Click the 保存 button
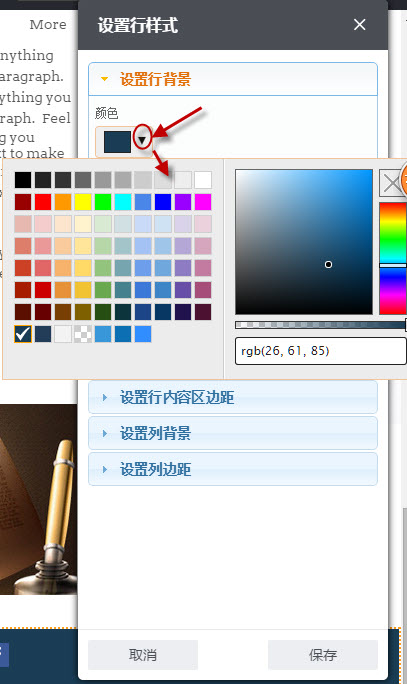The height and width of the screenshot is (684, 407). pyautogui.click(x=323, y=654)
